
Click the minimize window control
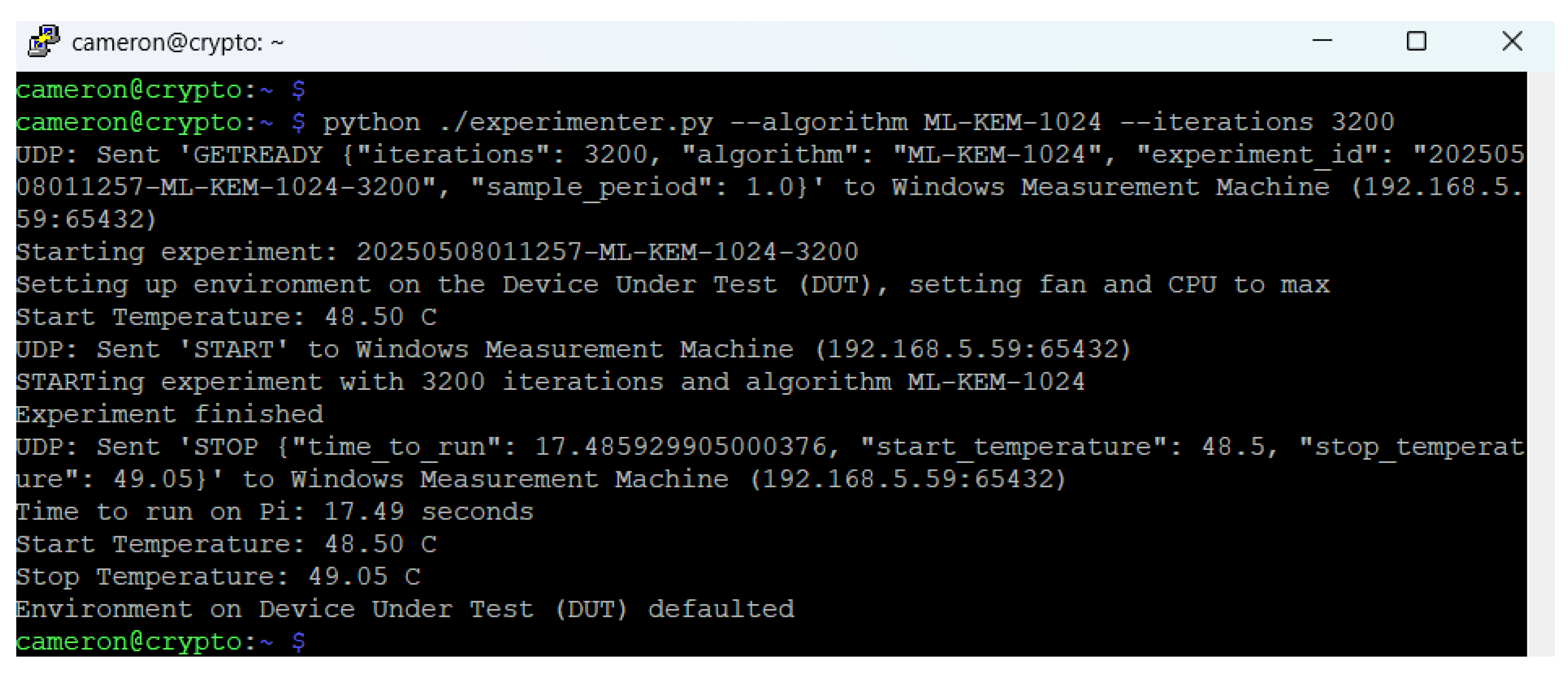(1323, 41)
